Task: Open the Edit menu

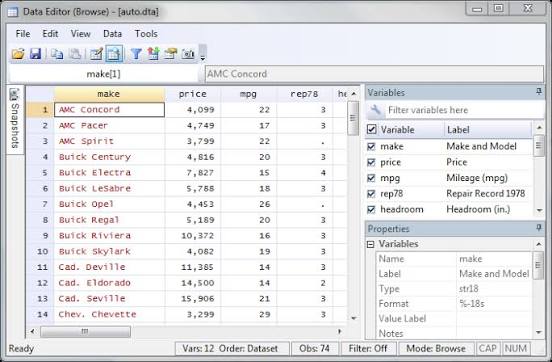Action: click(x=50, y=34)
